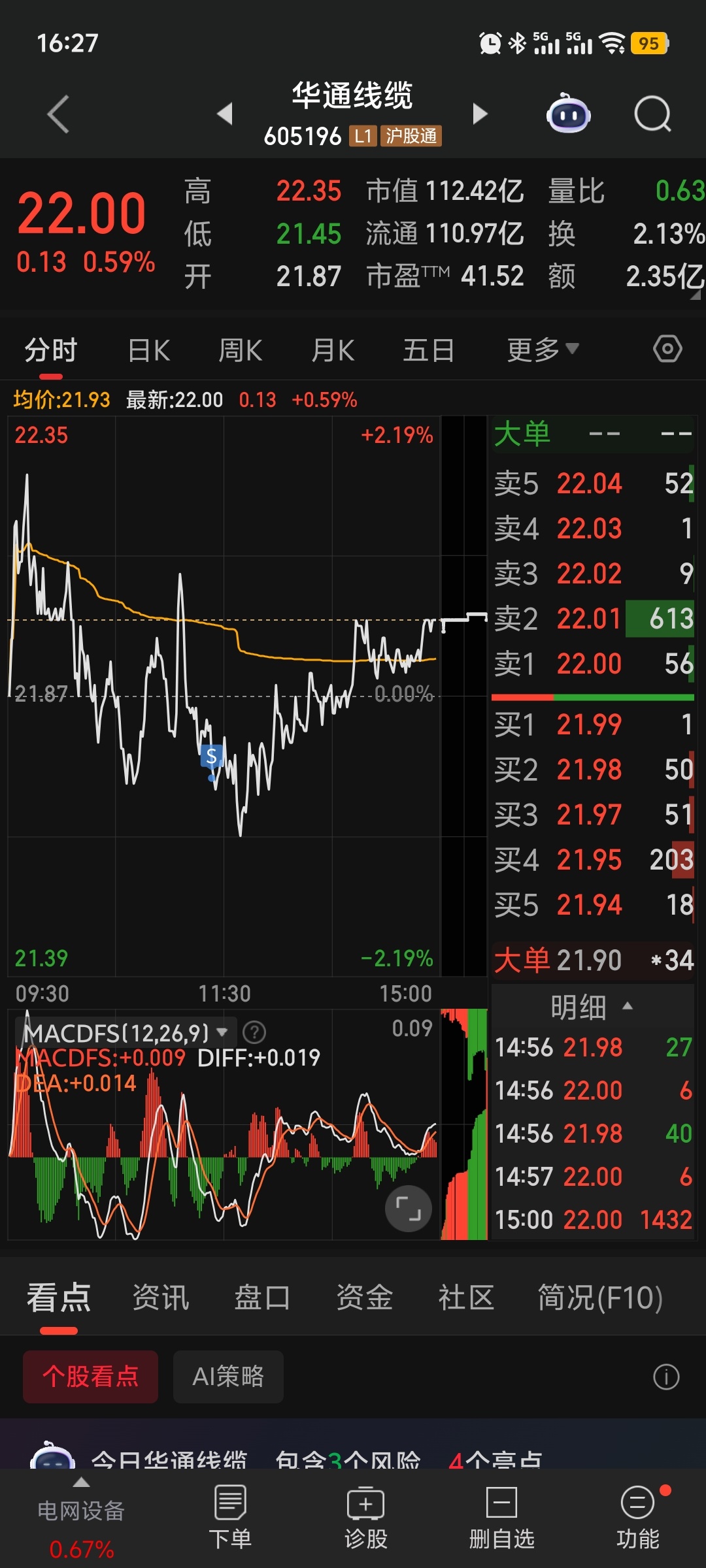Select AI策略 button
This screenshot has height=1568, width=706.
click(x=228, y=1377)
